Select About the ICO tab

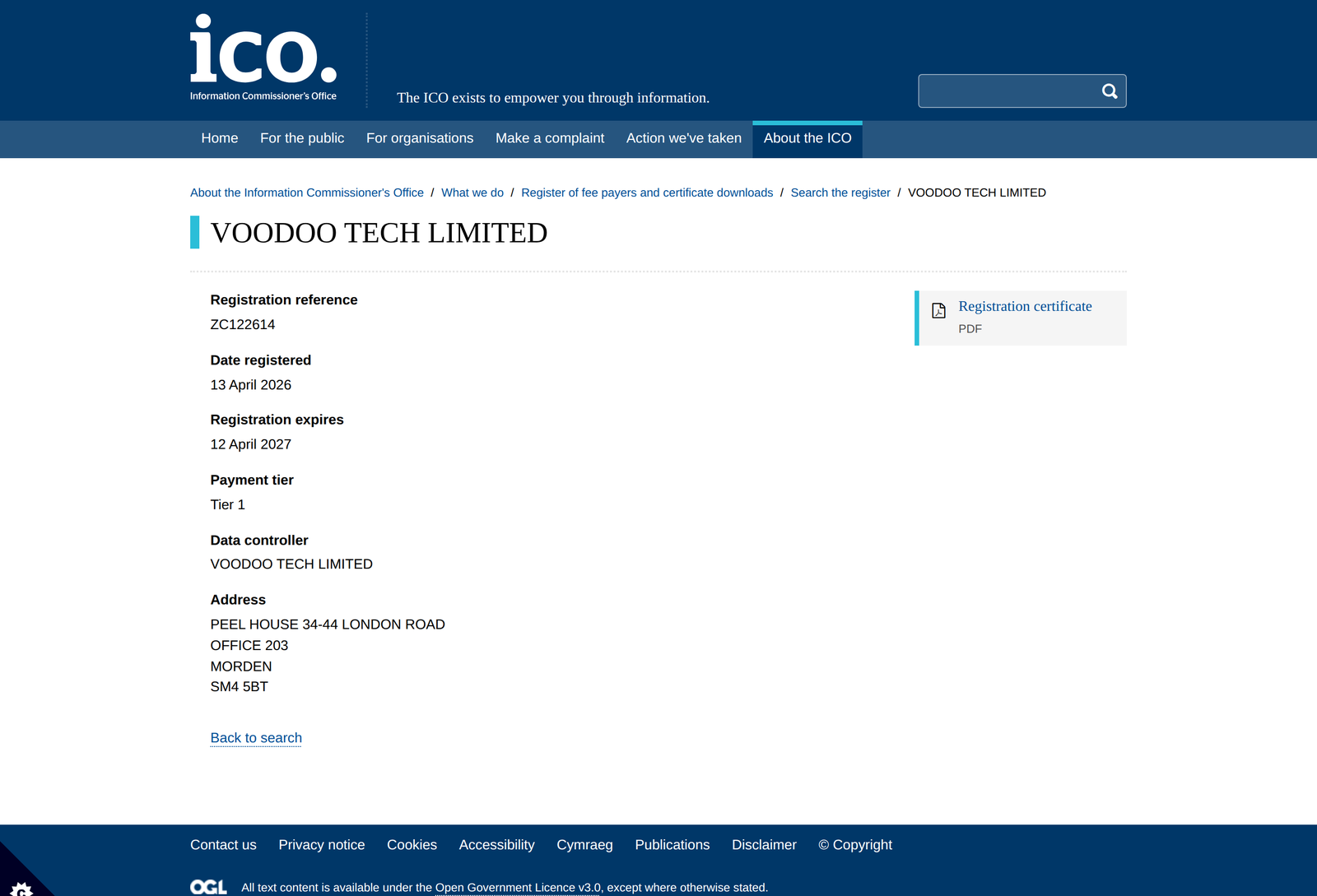(x=807, y=139)
